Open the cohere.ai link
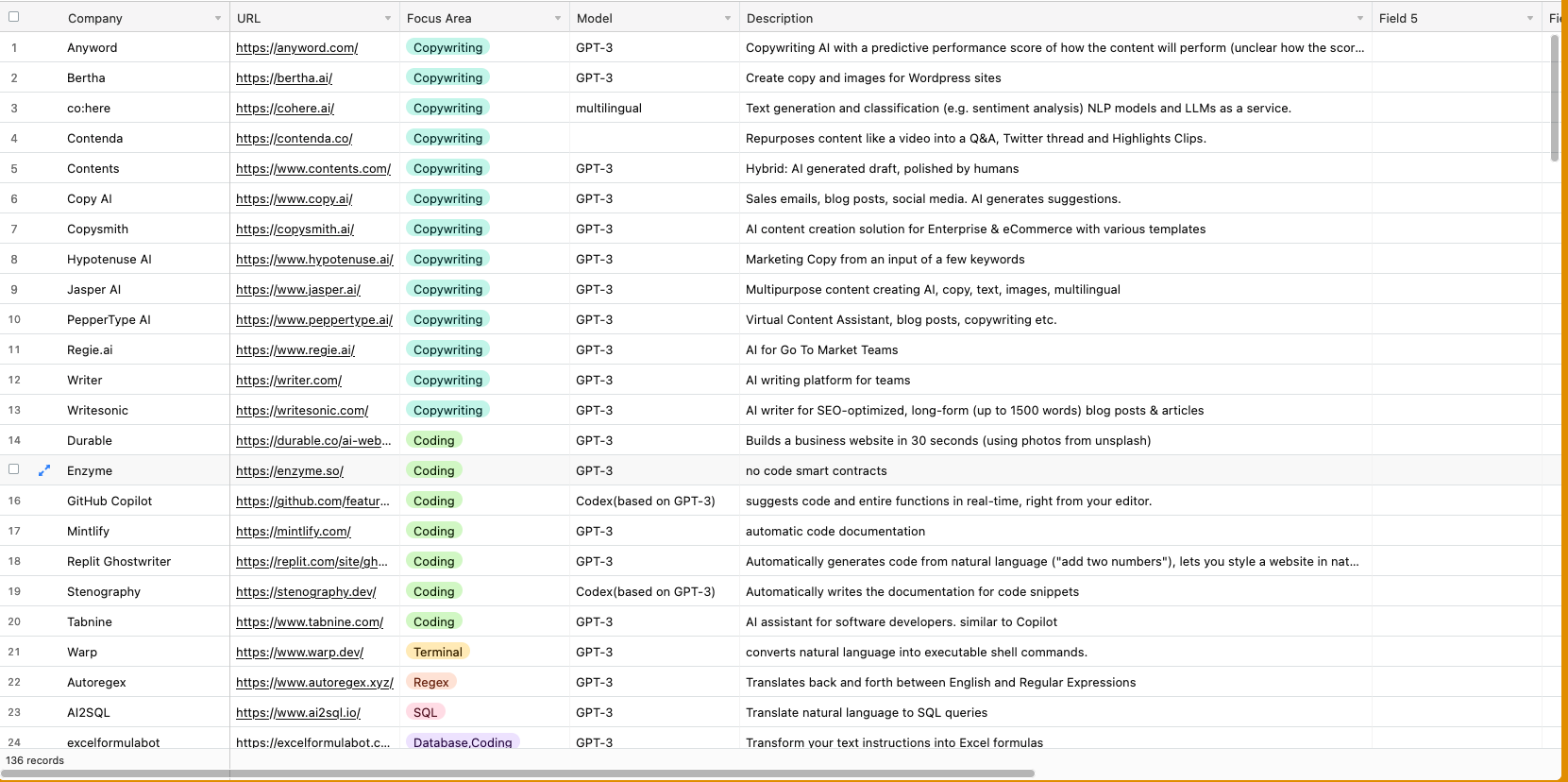The image size is (1568, 782). (285, 109)
